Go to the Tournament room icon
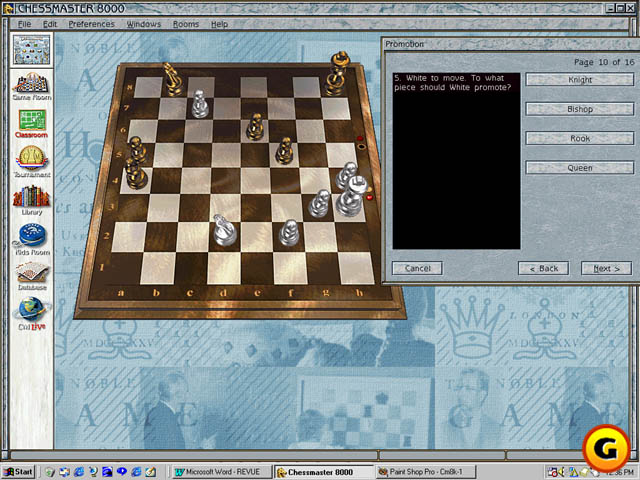 click(32, 160)
